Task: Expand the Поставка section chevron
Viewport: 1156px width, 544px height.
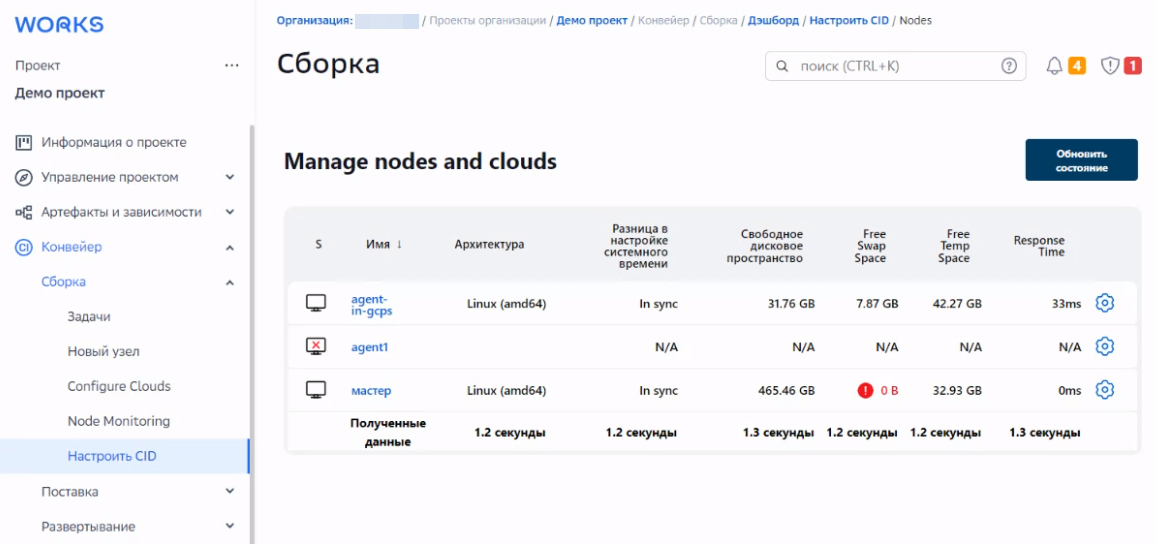Action: [x=230, y=492]
